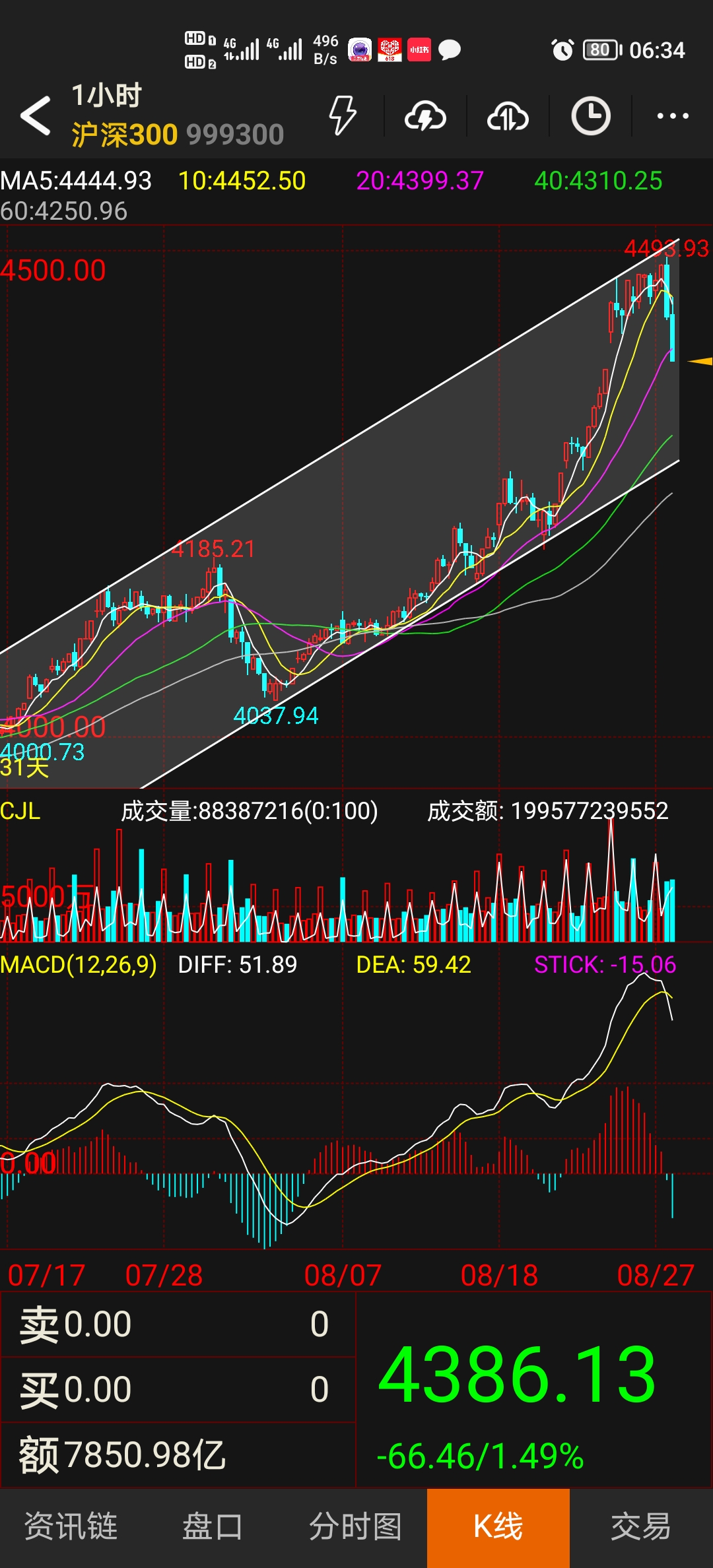The width and height of the screenshot is (713, 1568).
Task: Open the clock history icon
Action: click(590, 116)
